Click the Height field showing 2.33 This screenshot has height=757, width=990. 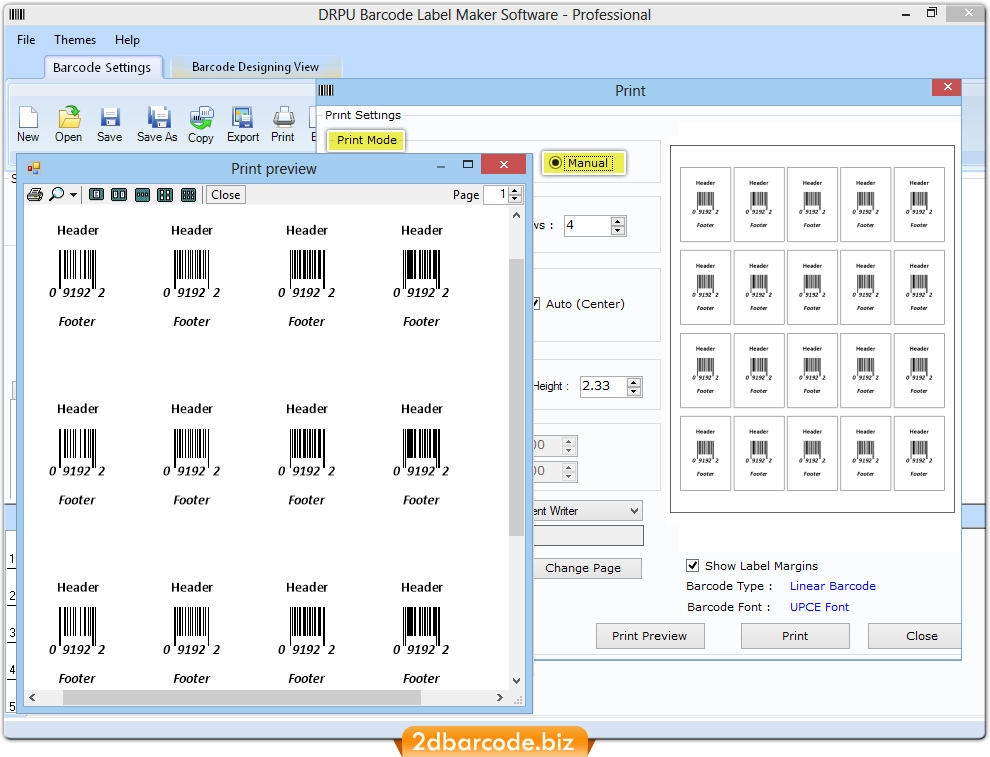tap(603, 386)
